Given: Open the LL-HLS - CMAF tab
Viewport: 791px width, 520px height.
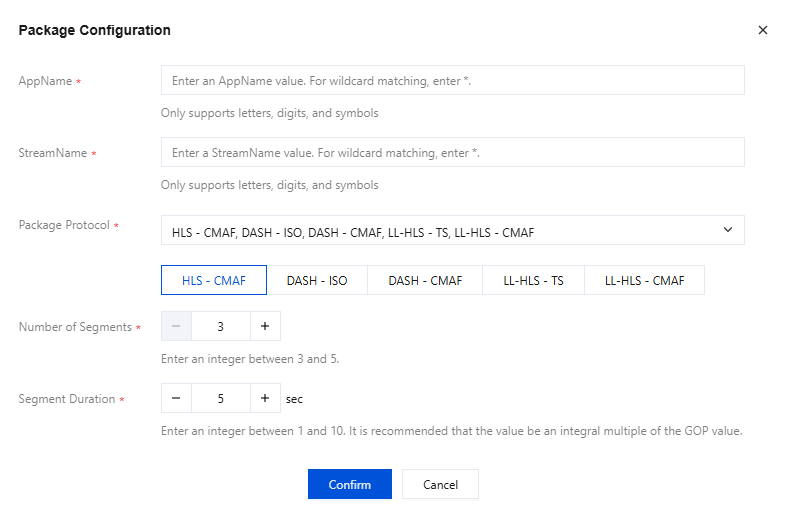Looking at the screenshot, I should click(644, 280).
